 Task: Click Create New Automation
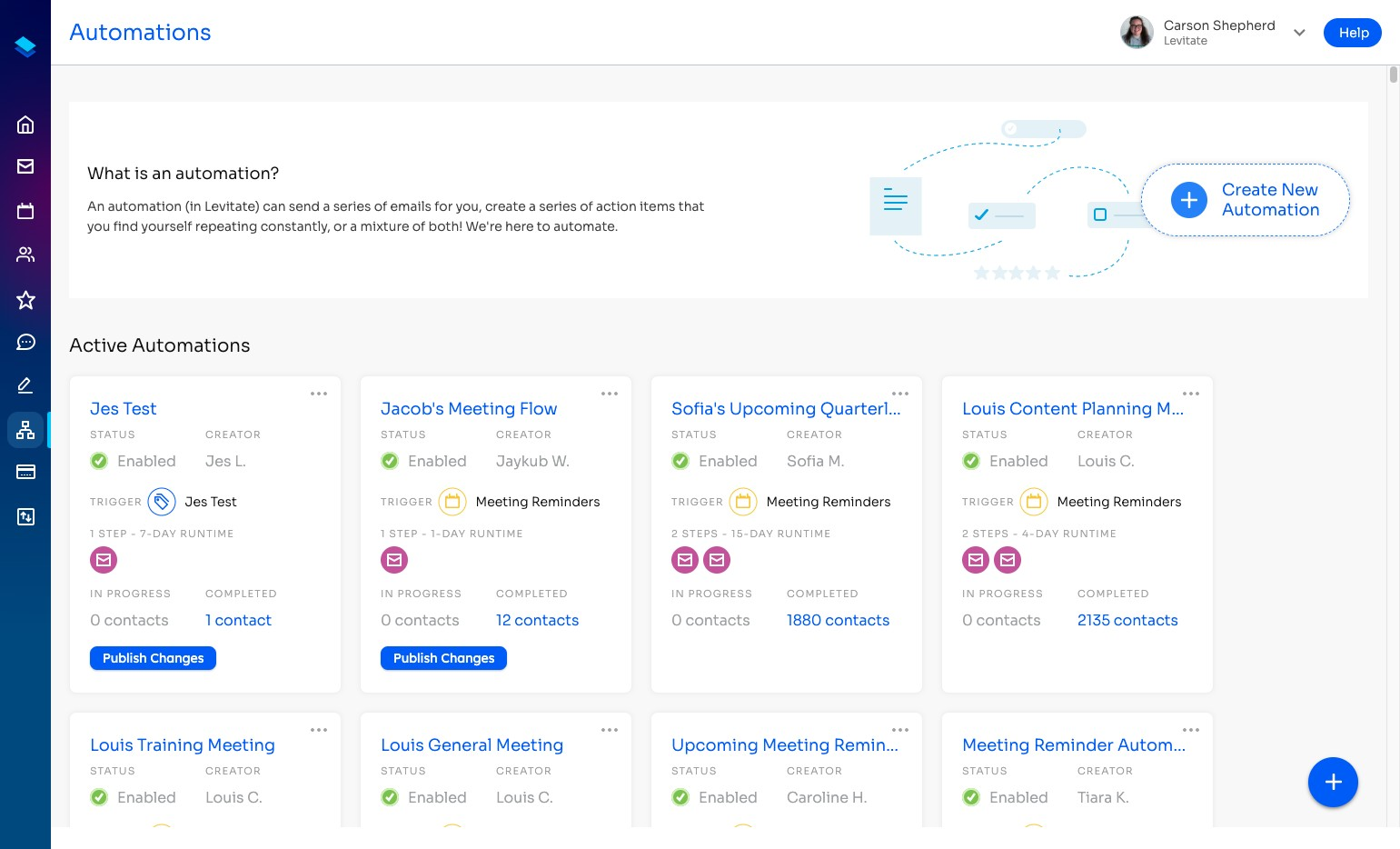(1246, 200)
